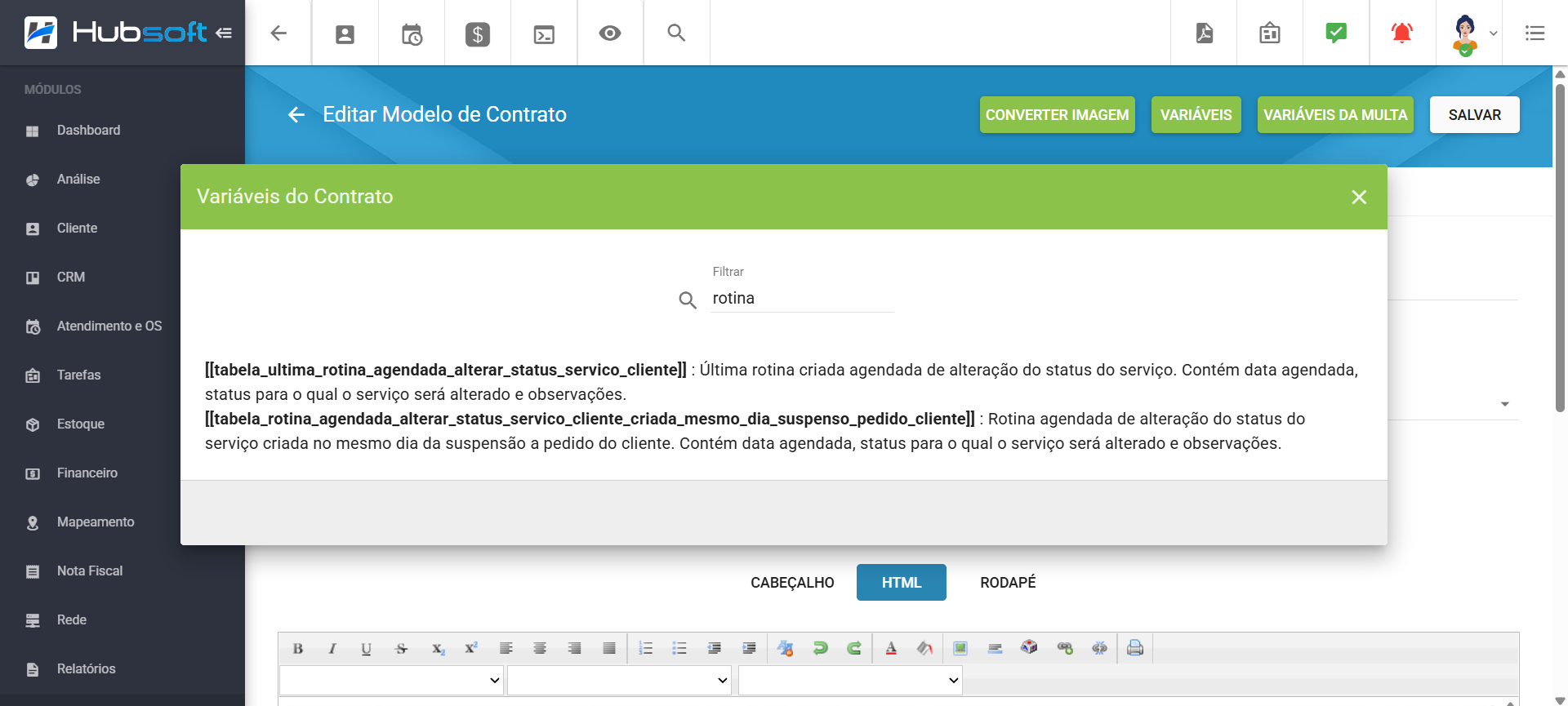Open the user avatar menu
This screenshot has height=706, width=1568.
click(x=1474, y=33)
